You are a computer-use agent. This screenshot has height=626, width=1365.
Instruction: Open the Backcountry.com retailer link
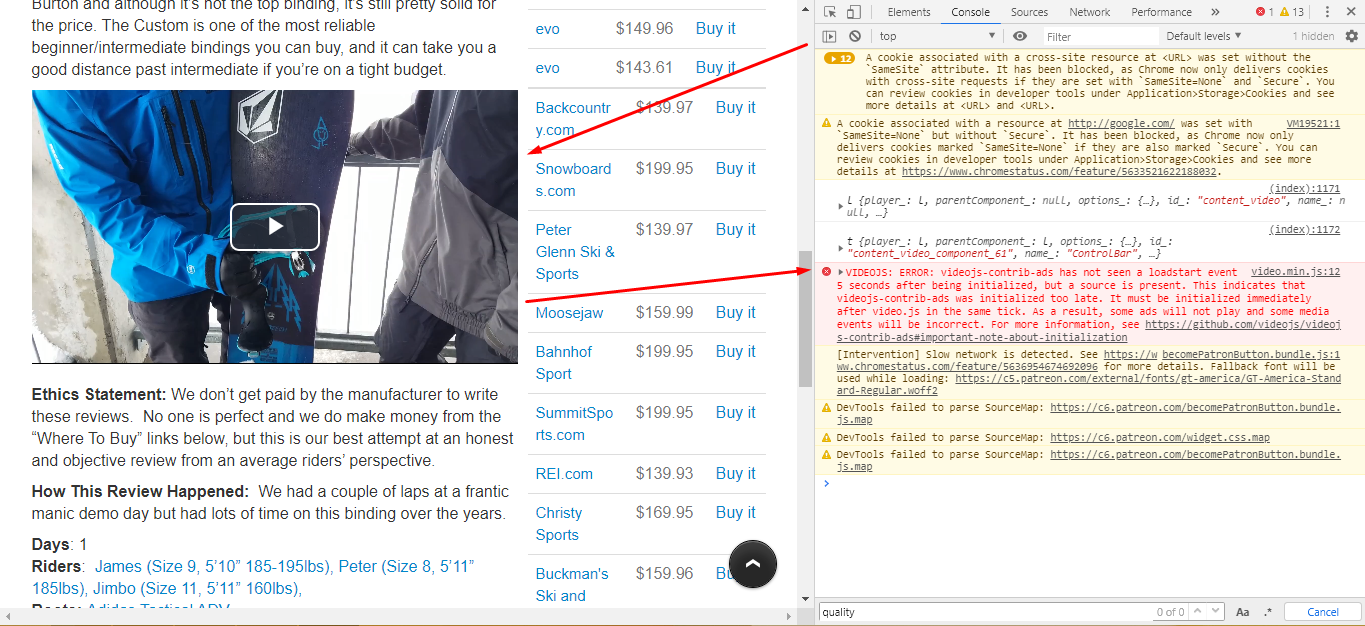pos(573,119)
